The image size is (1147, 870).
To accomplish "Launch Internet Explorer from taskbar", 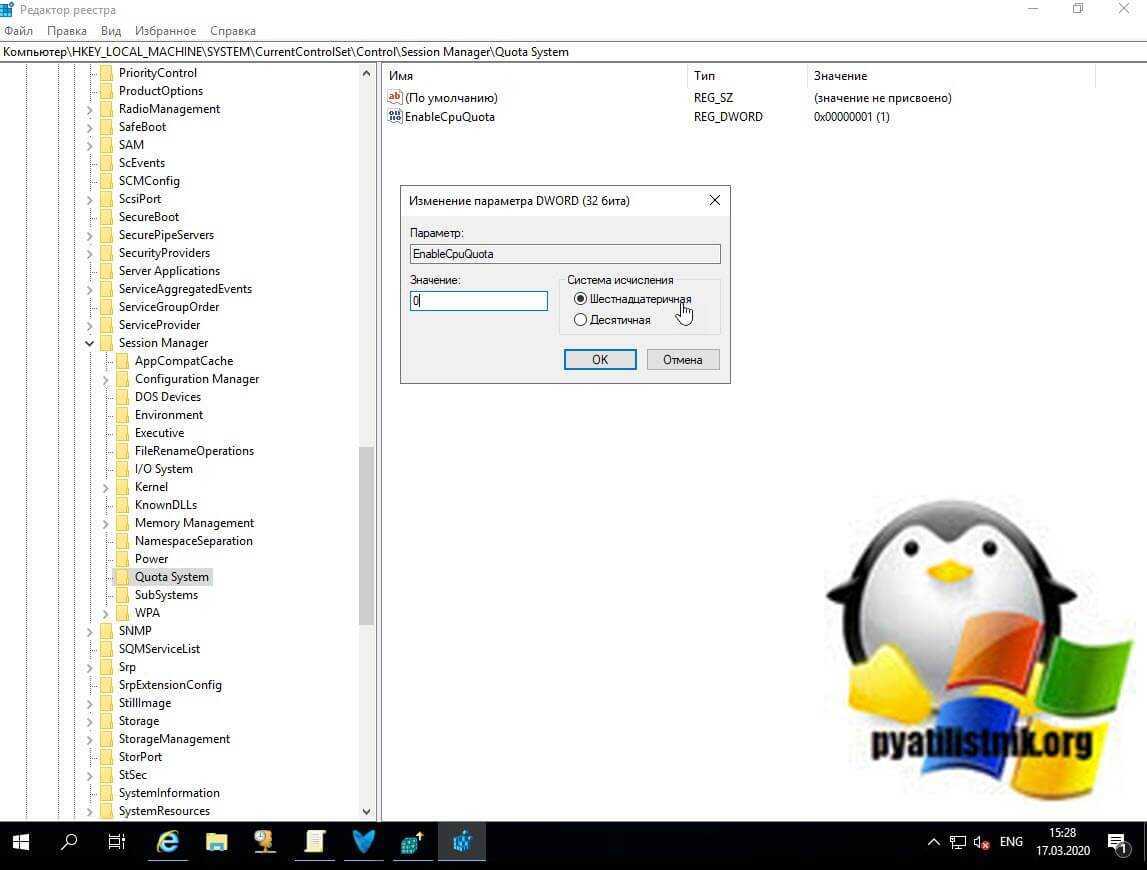I will point(168,842).
